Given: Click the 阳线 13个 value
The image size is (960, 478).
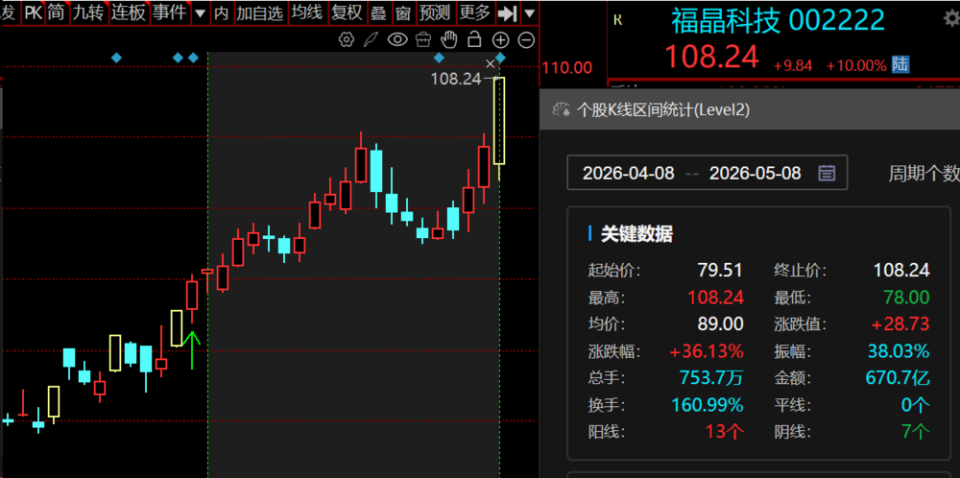Looking at the screenshot, I should 724,432.
